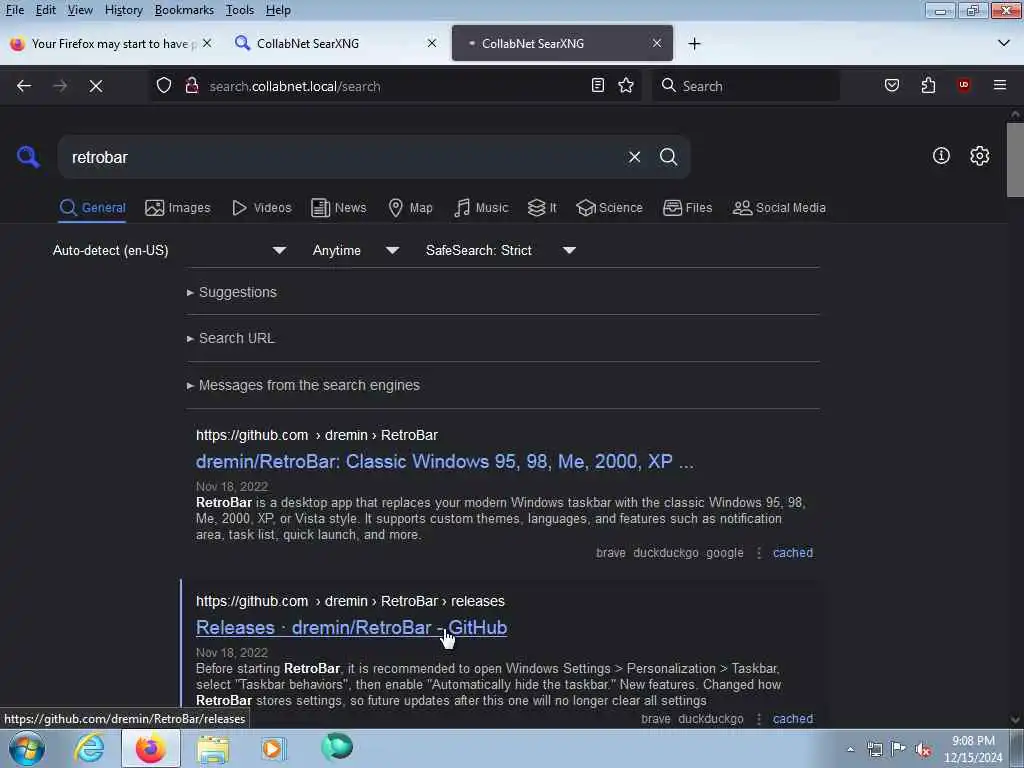The height and width of the screenshot is (768, 1024).
Task: Show hidden tray icons arrow
Action: [x=850, y=749]
